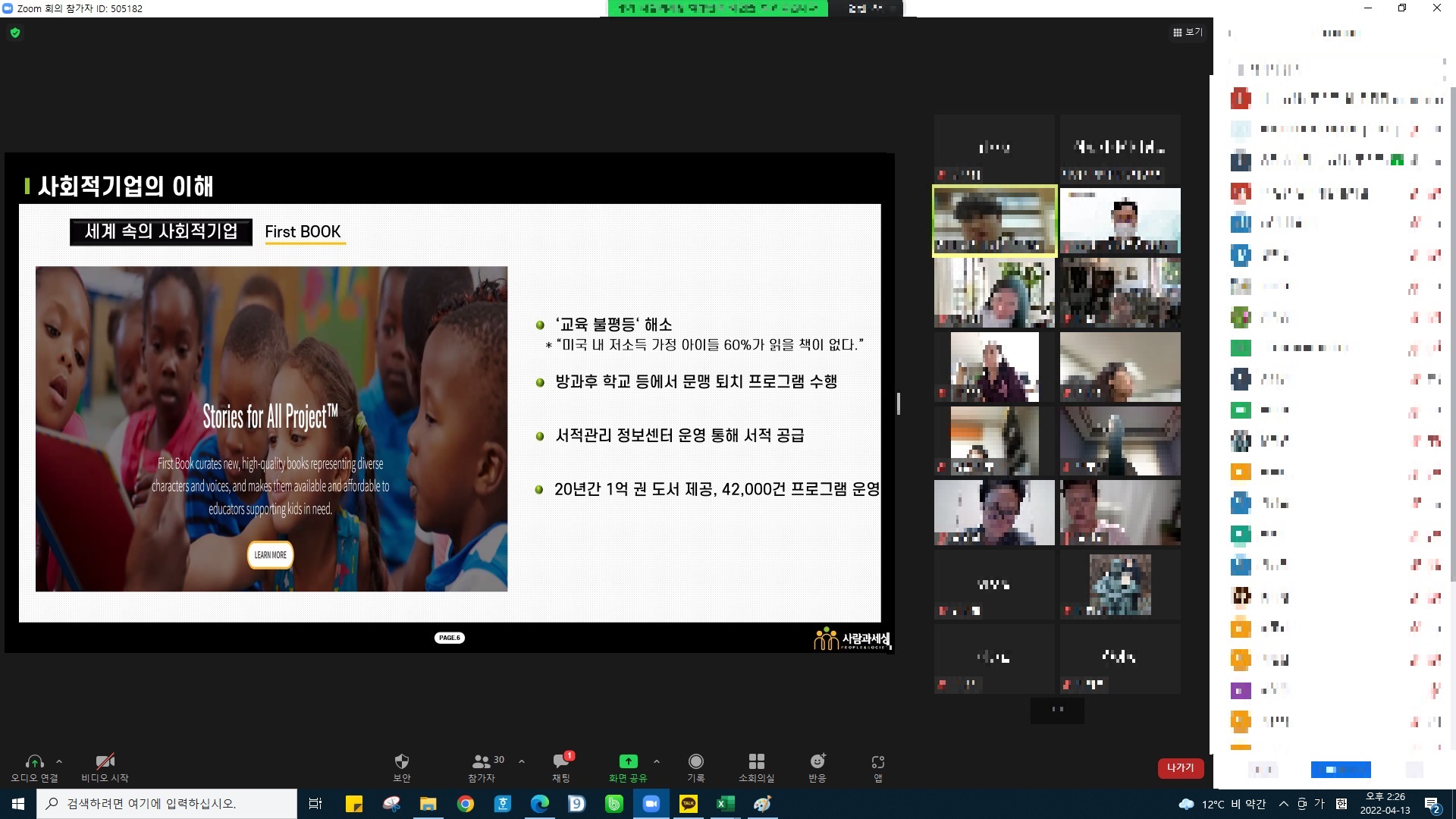Open the Zoom app in the taskbar
1456x819 pixels.
pyautogui.click(x=651, y=804)
